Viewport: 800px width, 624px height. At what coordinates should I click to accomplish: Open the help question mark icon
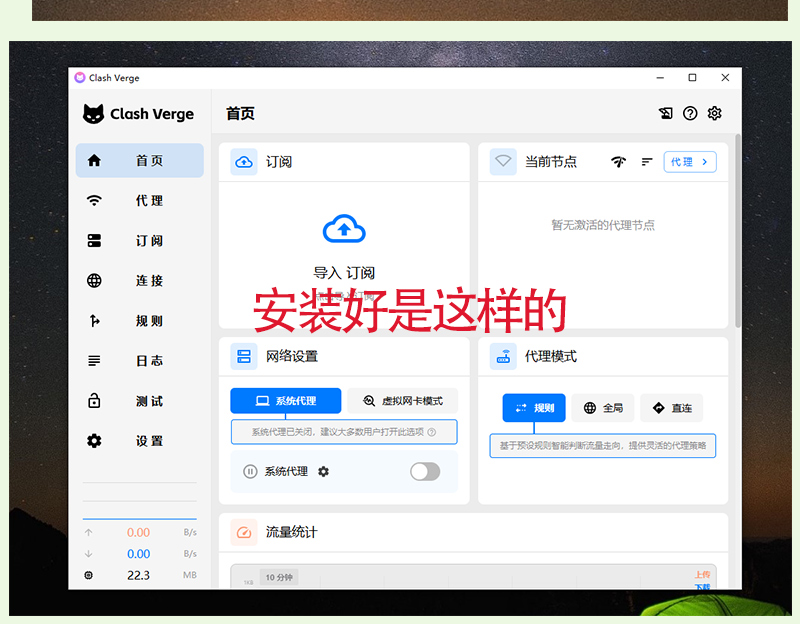pos(690,114)
